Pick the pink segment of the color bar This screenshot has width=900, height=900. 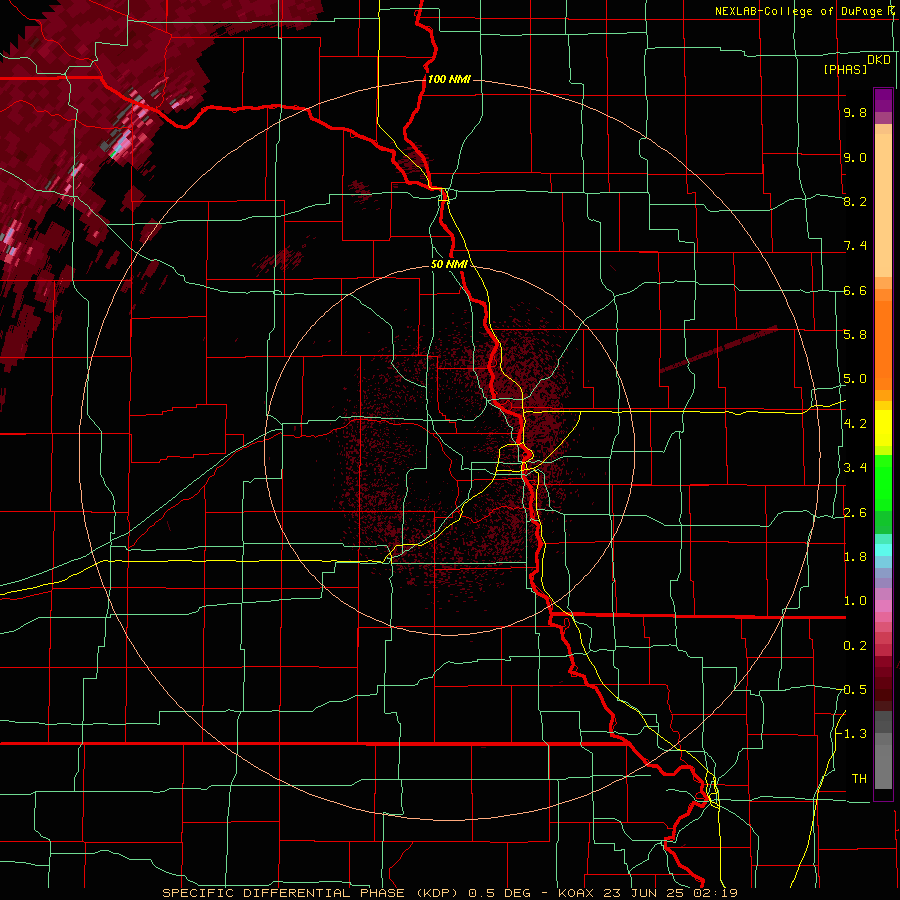[x=883, y=606]
